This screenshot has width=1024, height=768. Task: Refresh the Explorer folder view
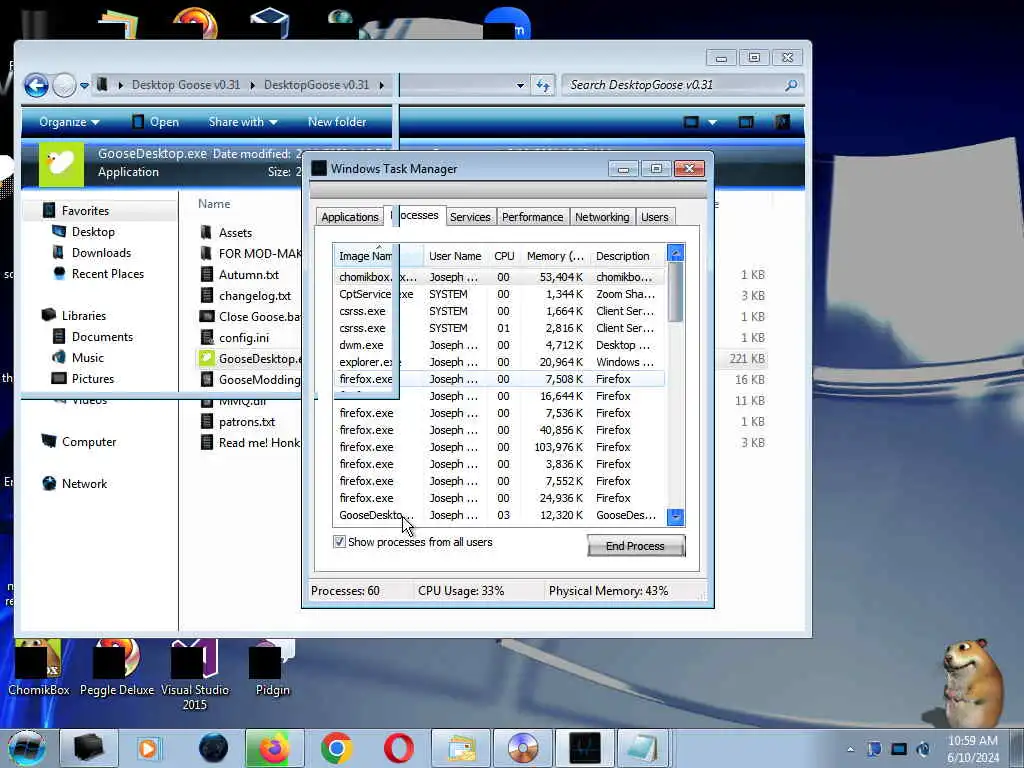(x=543, y=86)
